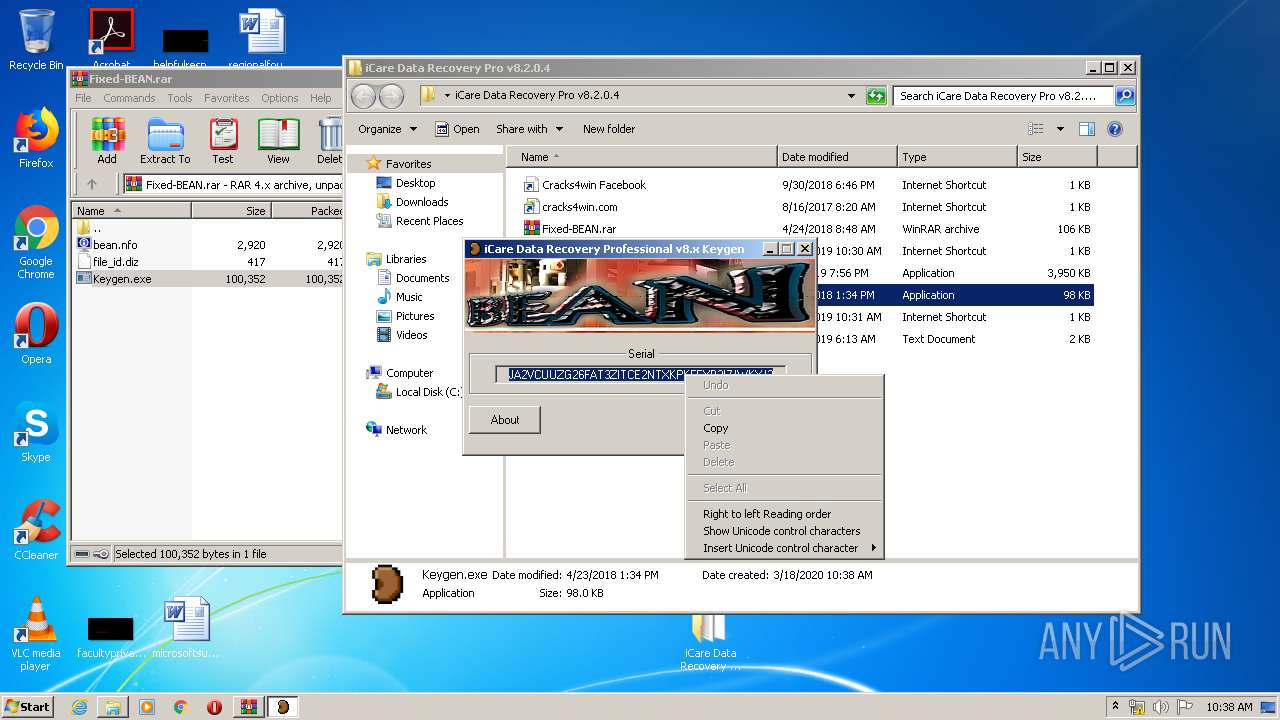The image size is (1280, 720).
Task: Launch Google Chrome from the desktop
Action: [36, 243]
